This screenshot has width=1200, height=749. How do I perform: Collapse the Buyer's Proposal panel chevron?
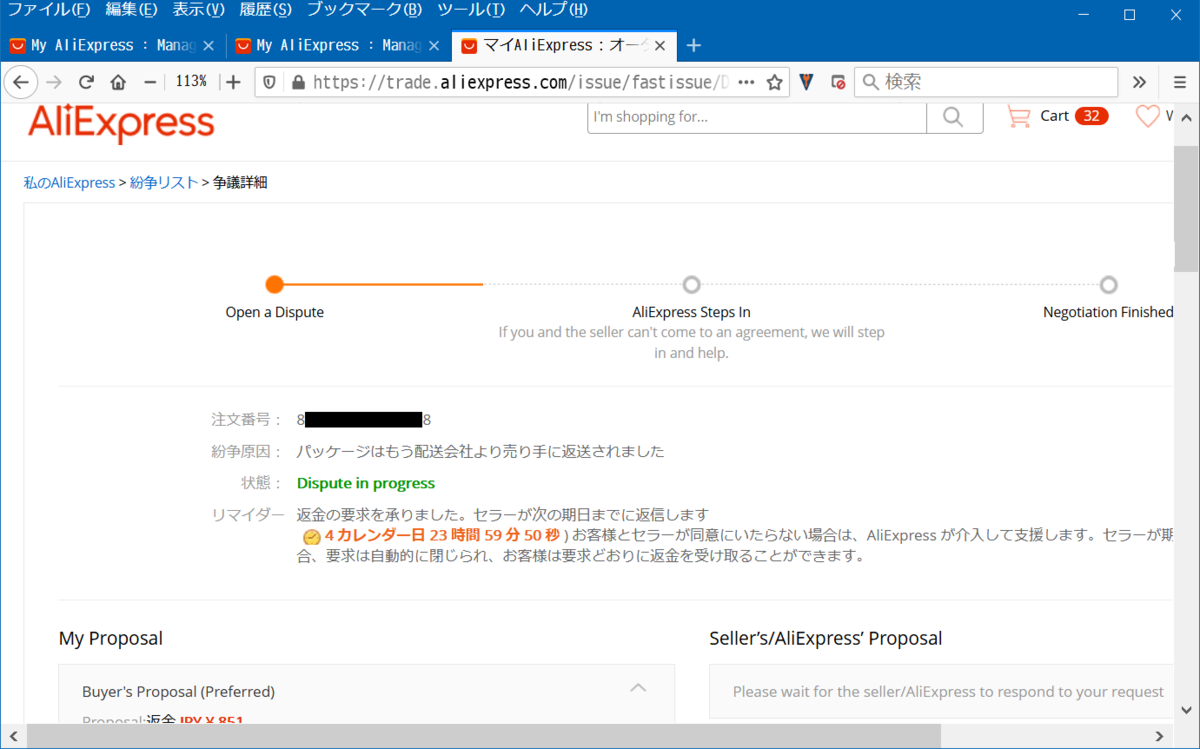[638, 688]
